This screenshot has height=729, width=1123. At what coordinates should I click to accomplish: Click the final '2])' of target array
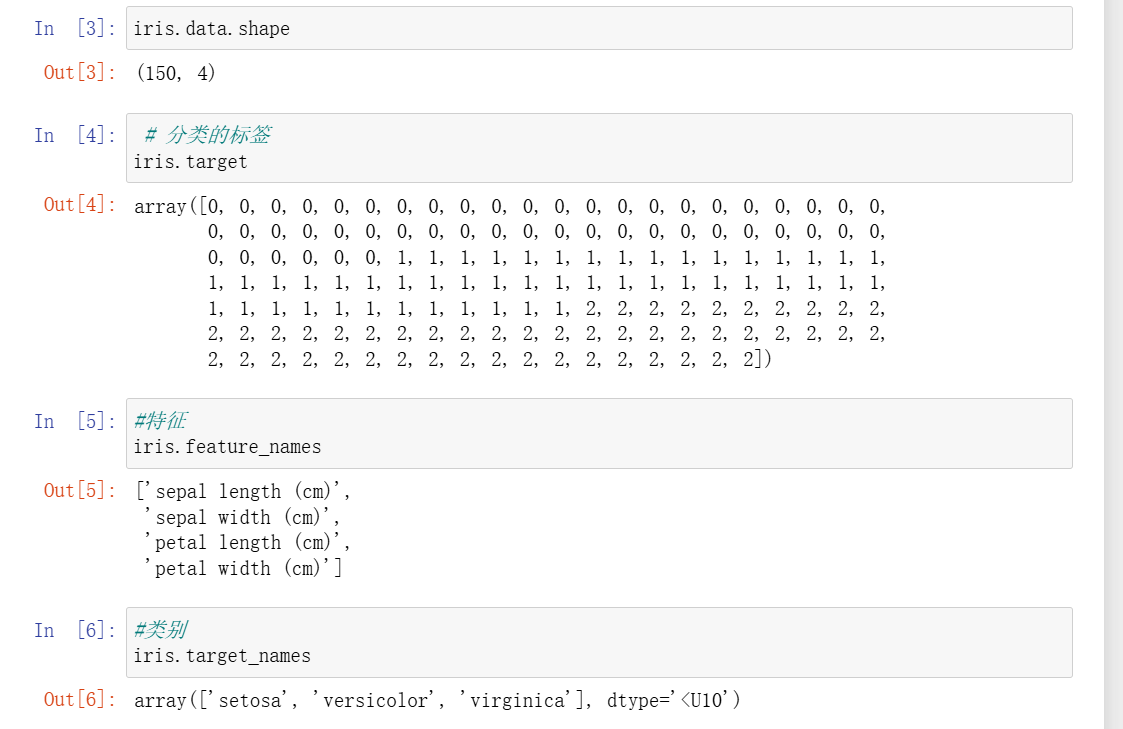(757, 359)
